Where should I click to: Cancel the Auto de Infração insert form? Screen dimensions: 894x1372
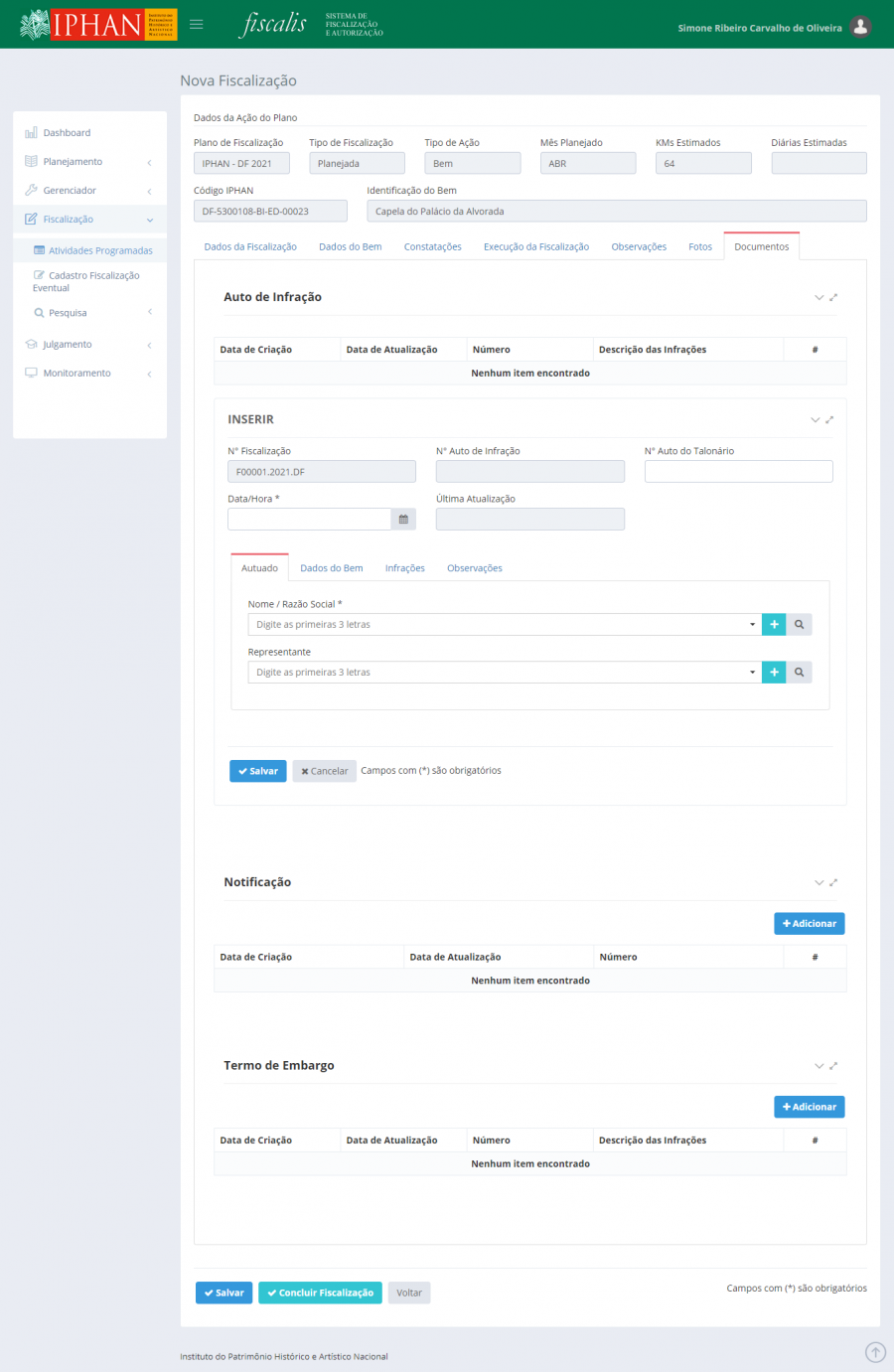pos(324,771)
